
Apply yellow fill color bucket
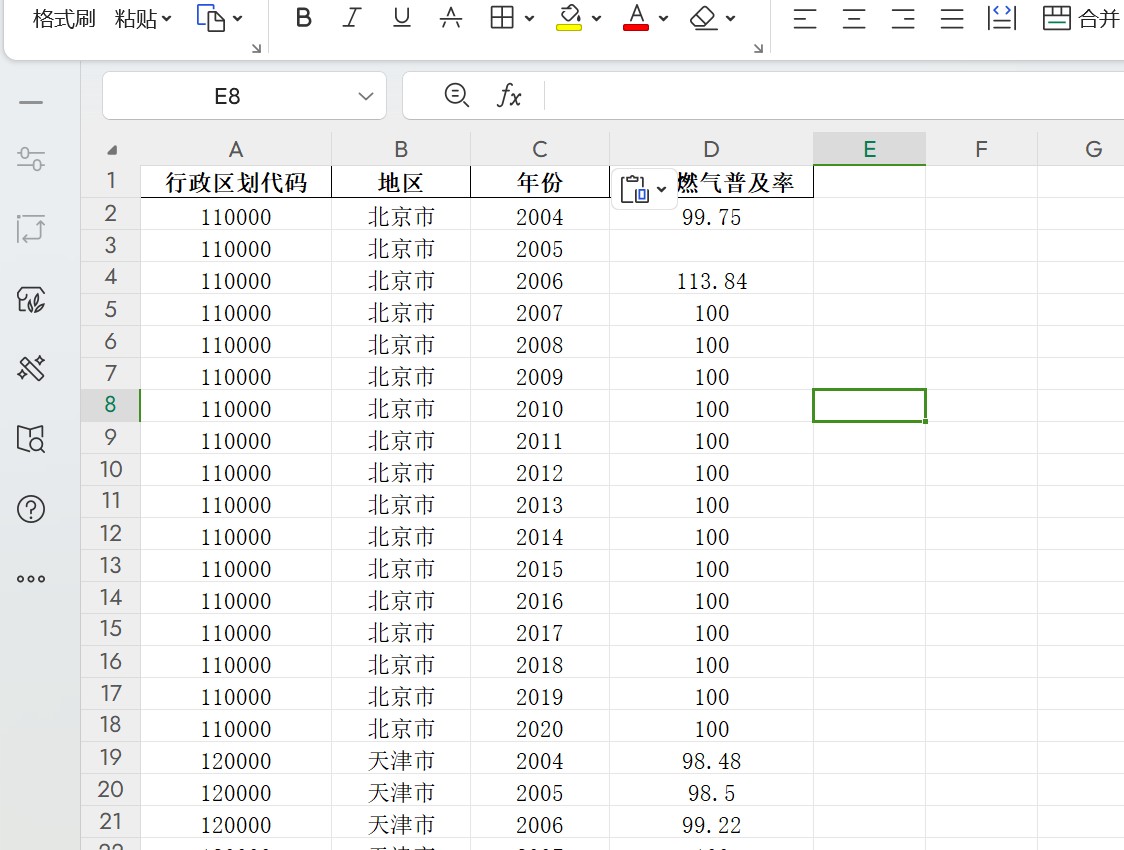569,18
